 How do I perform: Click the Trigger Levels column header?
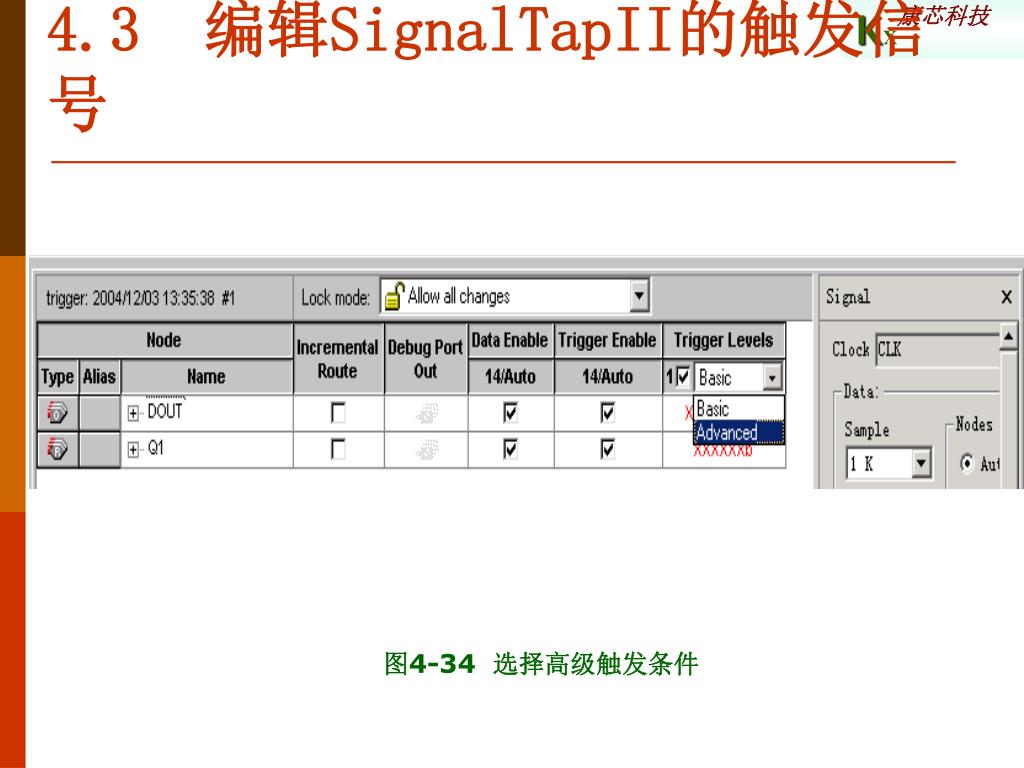pos(724,340)
